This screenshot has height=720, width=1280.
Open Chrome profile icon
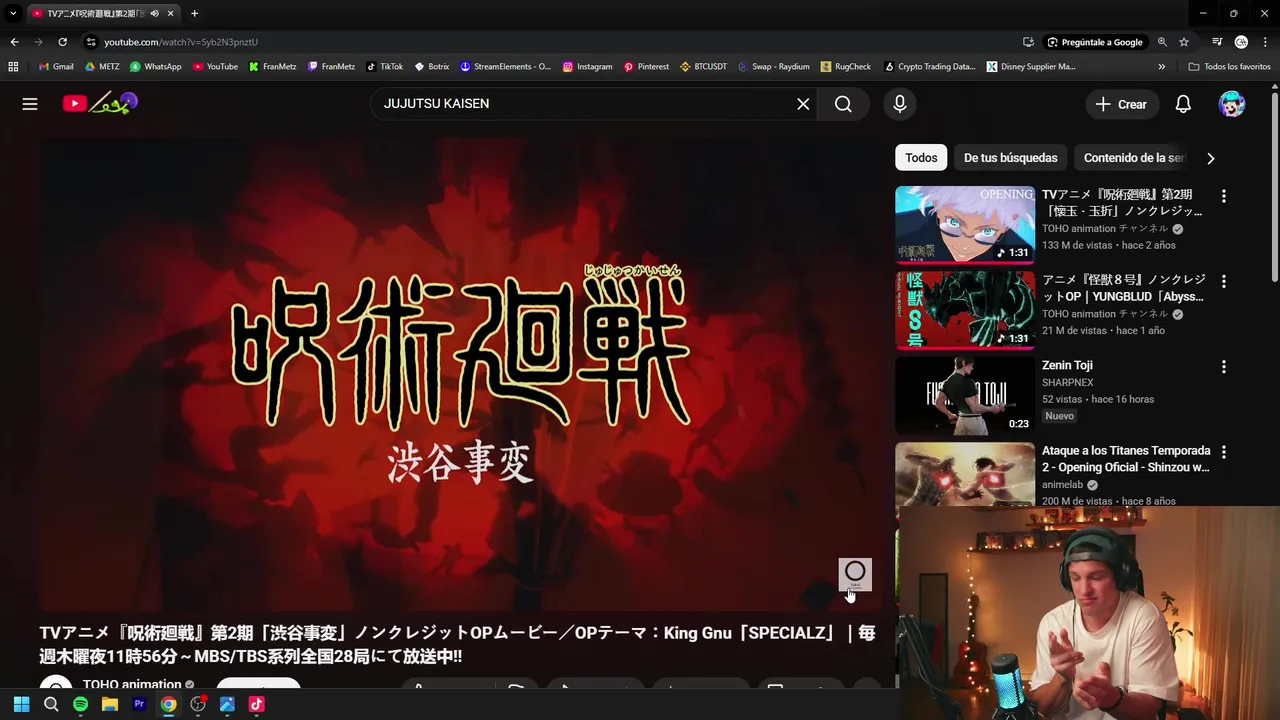pyautogui.click(x=1241, y=42)
